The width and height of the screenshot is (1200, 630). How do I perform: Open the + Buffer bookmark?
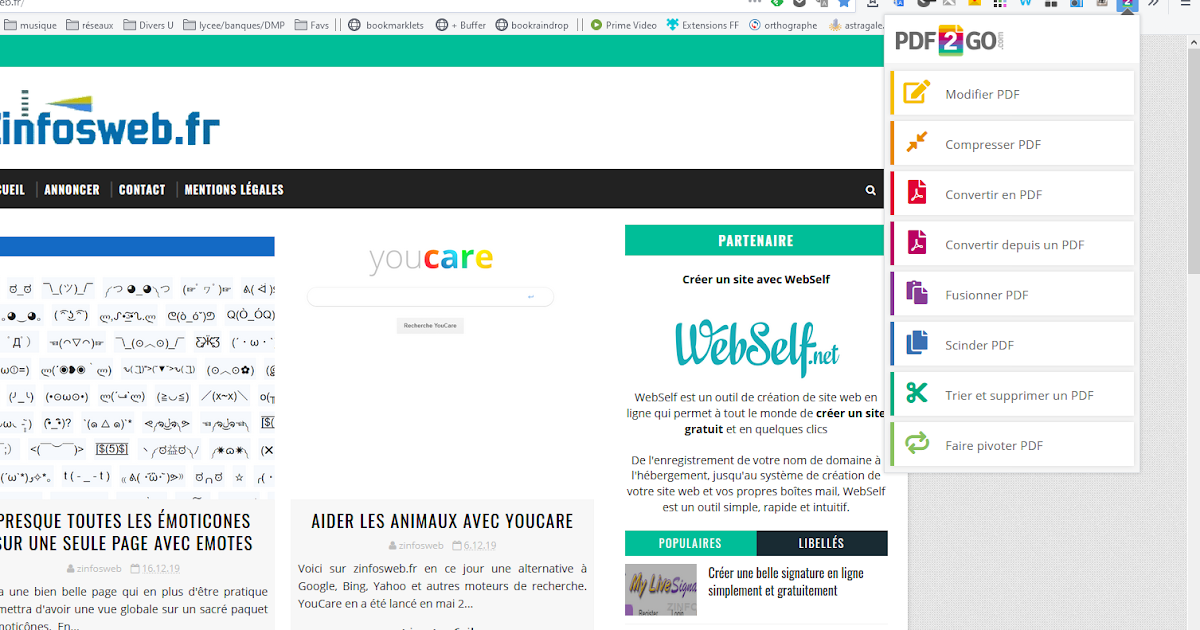pos(461,25)
